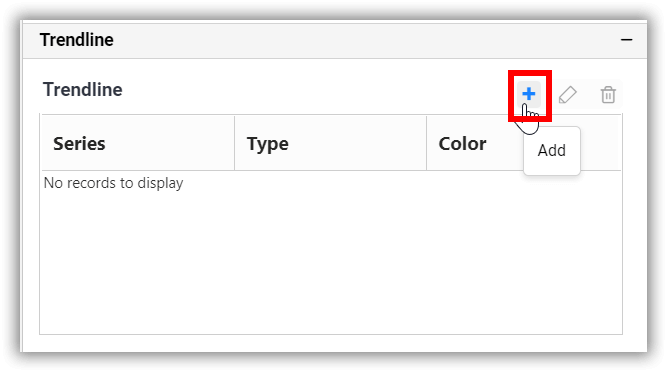Click the red-outlined box around the plus button
The height and width of the screenshot is (372, 667).
point(530,96)
